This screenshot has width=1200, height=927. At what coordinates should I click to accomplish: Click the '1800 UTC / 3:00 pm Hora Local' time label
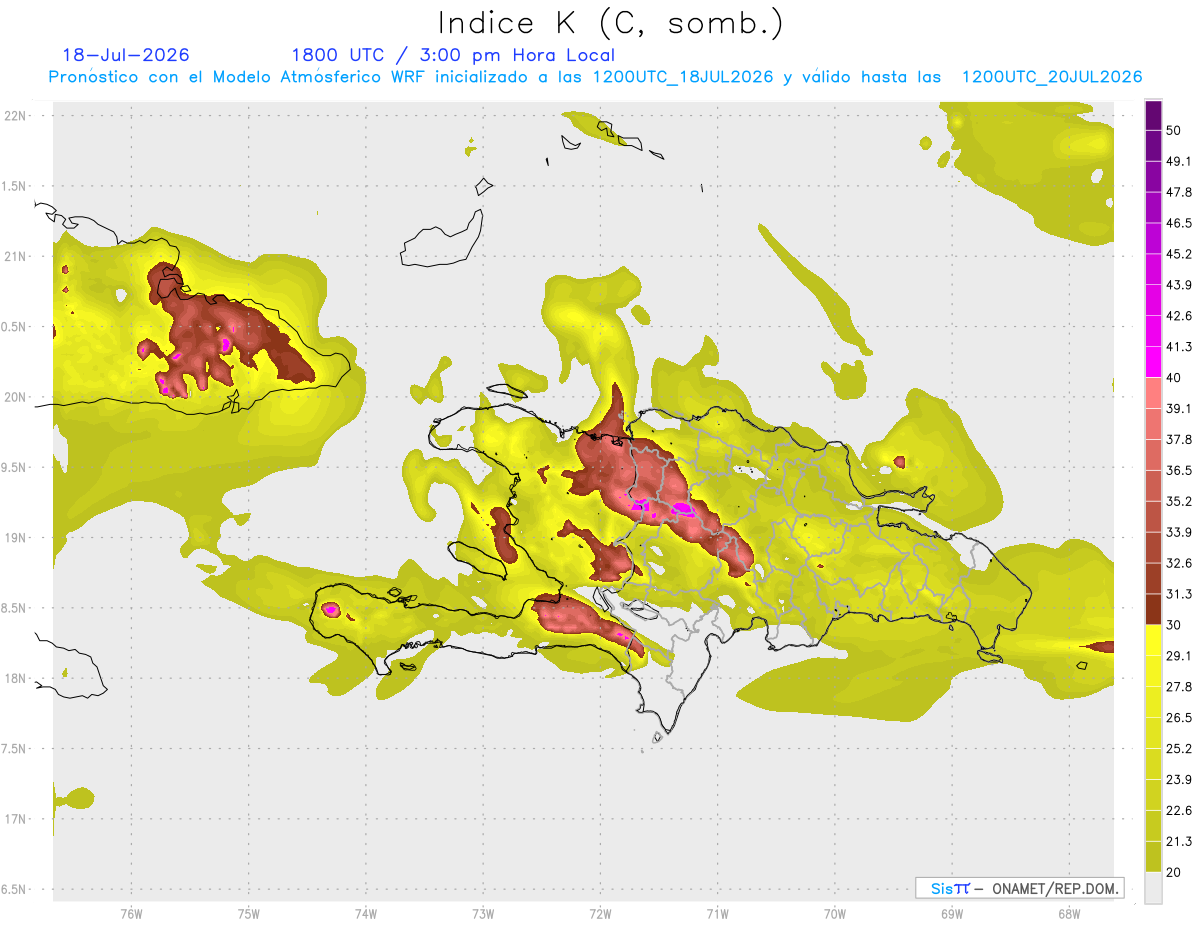coord(453,55)
